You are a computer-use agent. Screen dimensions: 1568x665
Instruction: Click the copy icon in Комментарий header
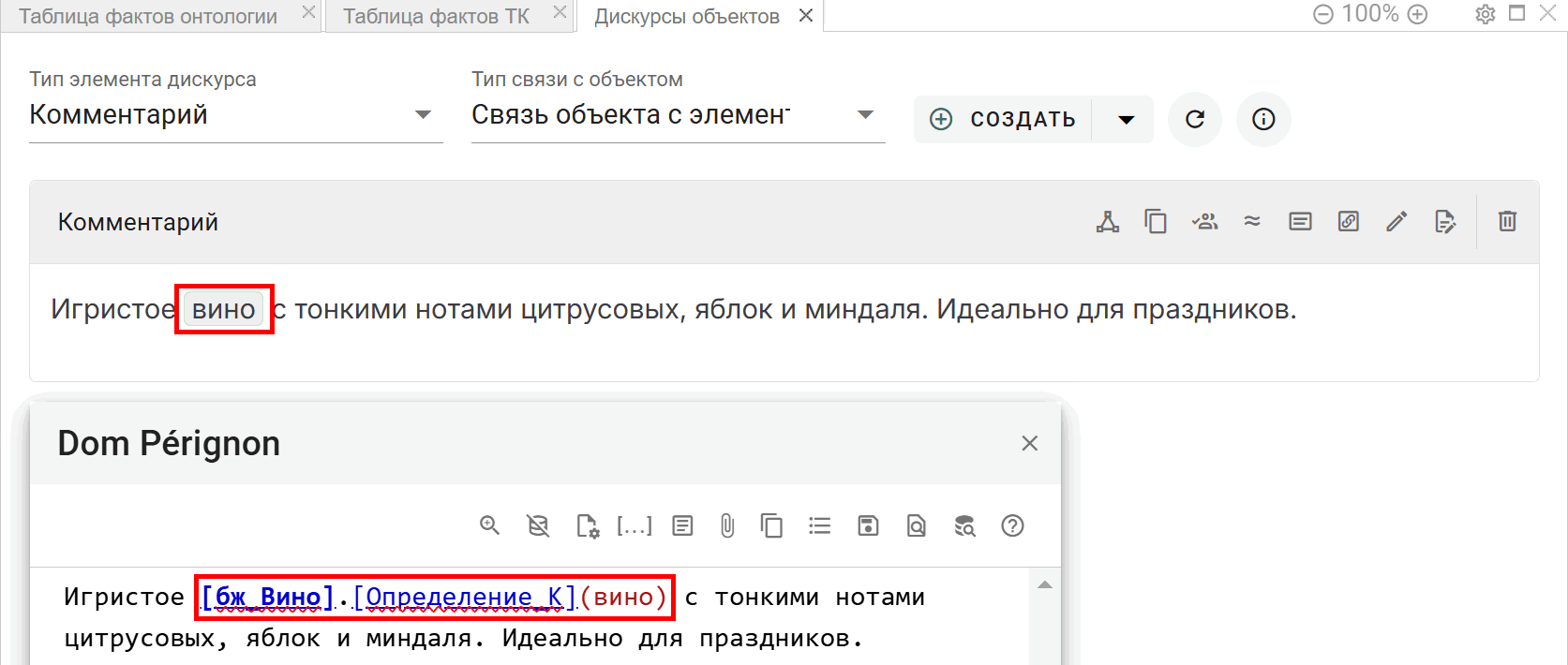coord(1156,222)
